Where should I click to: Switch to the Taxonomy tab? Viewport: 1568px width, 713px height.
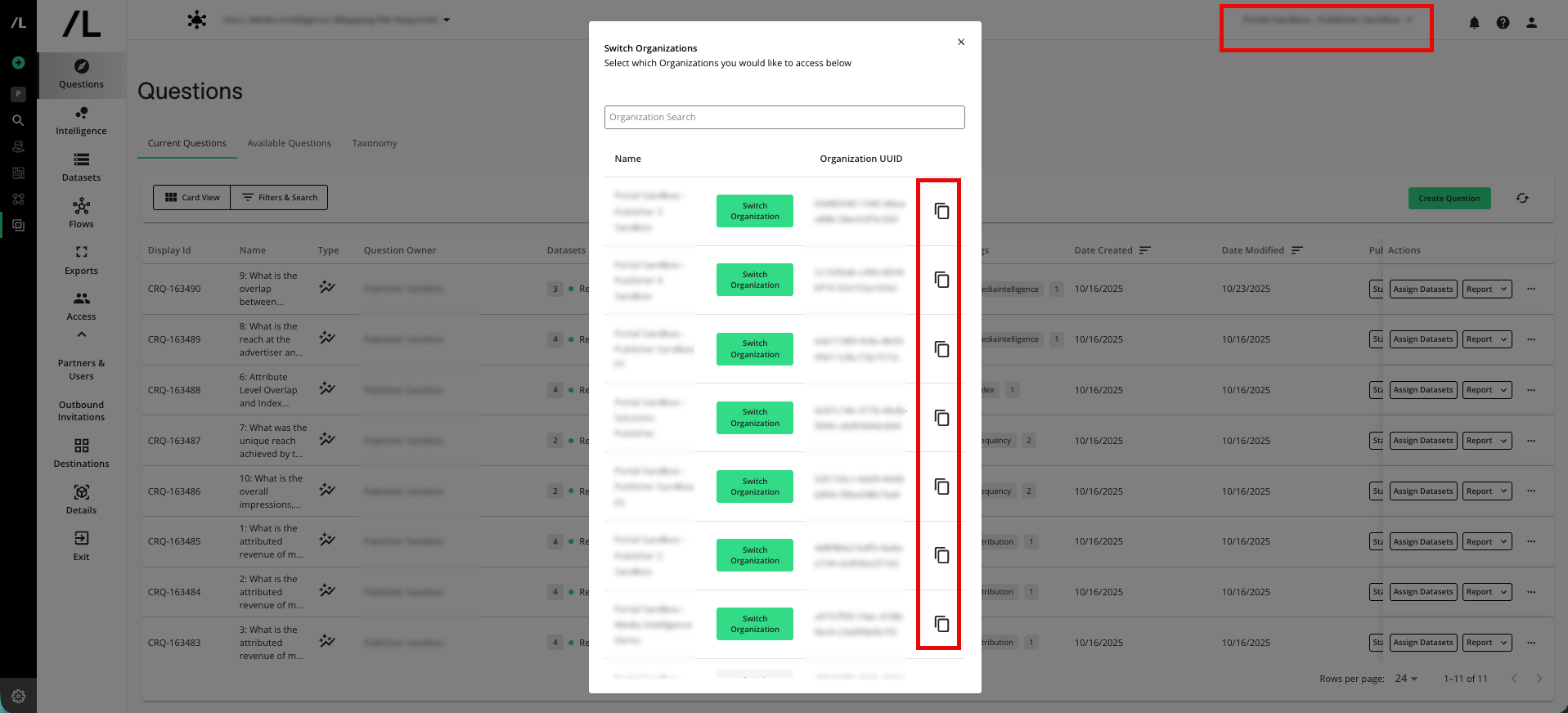(374, 143)
